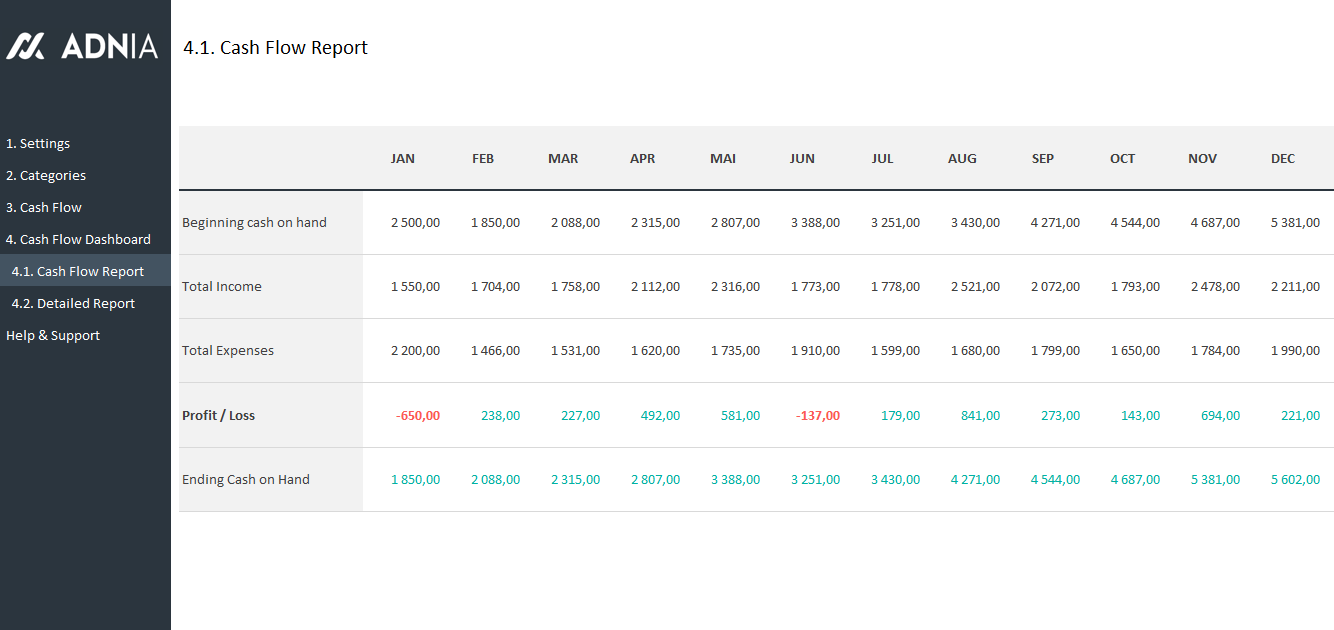This screenshot has width=1334, height=630.
Task: Click the ADNIA logo icon
Action: [x=25, y=46]
